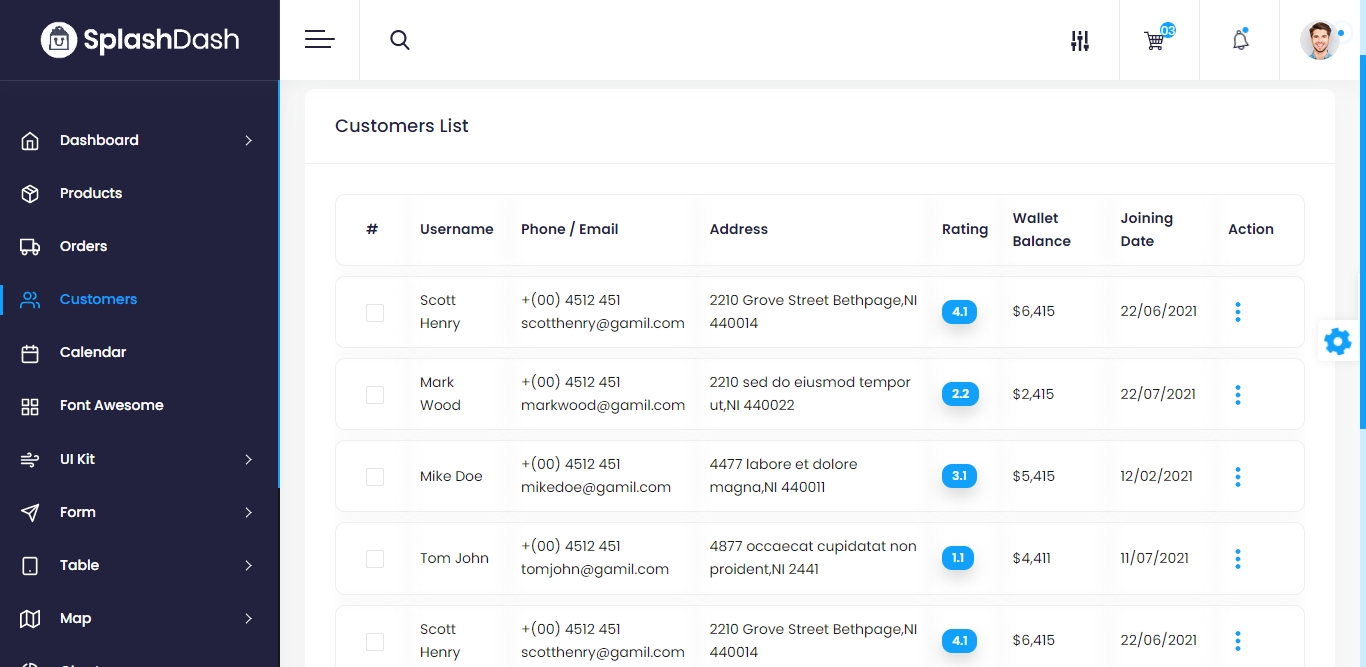
Task: Open the user profile avatar
Action: pyautogui.click(x=1319, y=41)
